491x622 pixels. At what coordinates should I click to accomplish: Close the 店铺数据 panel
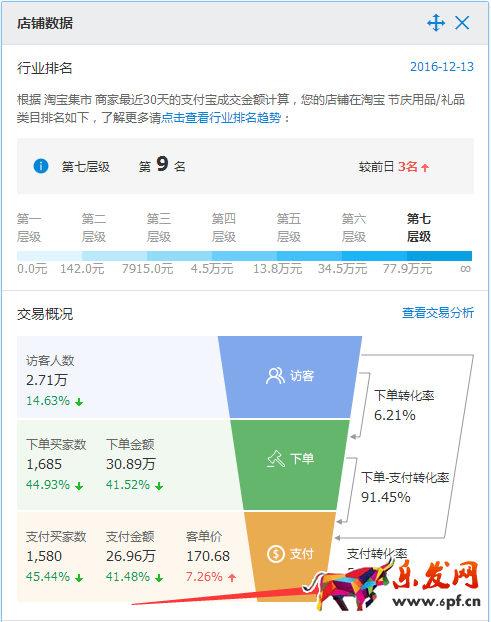point(462,23)
